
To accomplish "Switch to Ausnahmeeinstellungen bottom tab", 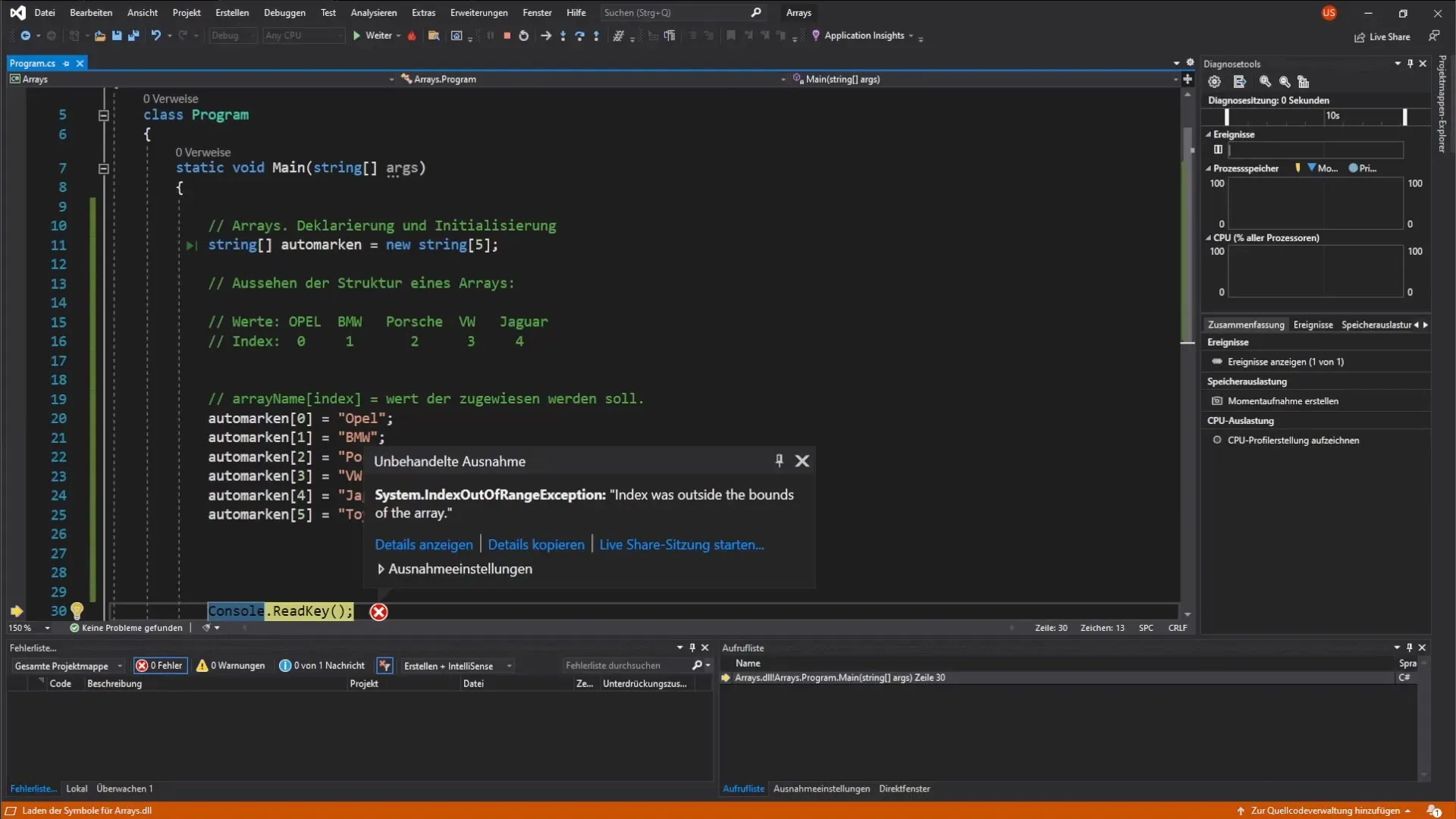I will tap(821, 789).
